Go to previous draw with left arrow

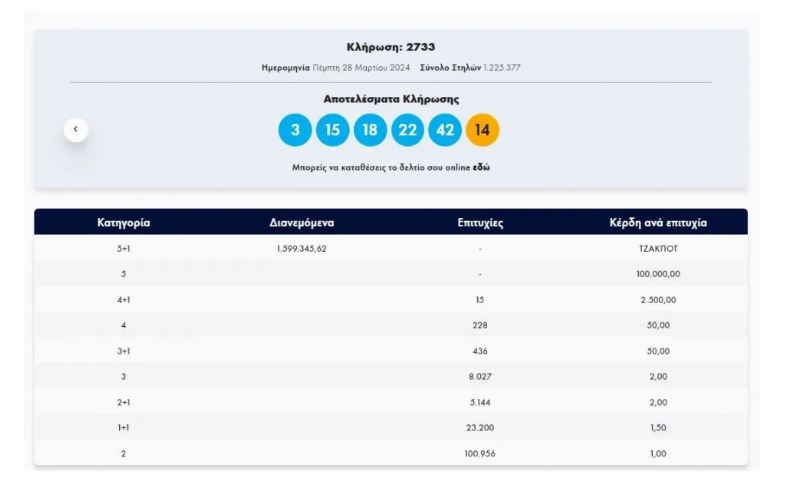click(x=76, y=130)
